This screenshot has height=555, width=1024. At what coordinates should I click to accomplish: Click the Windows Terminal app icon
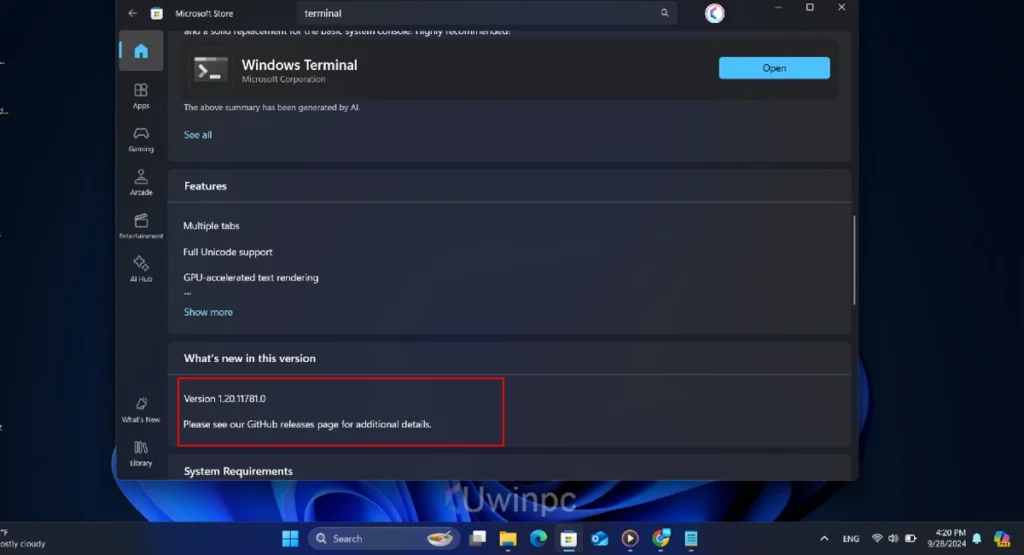click(210, 69)
